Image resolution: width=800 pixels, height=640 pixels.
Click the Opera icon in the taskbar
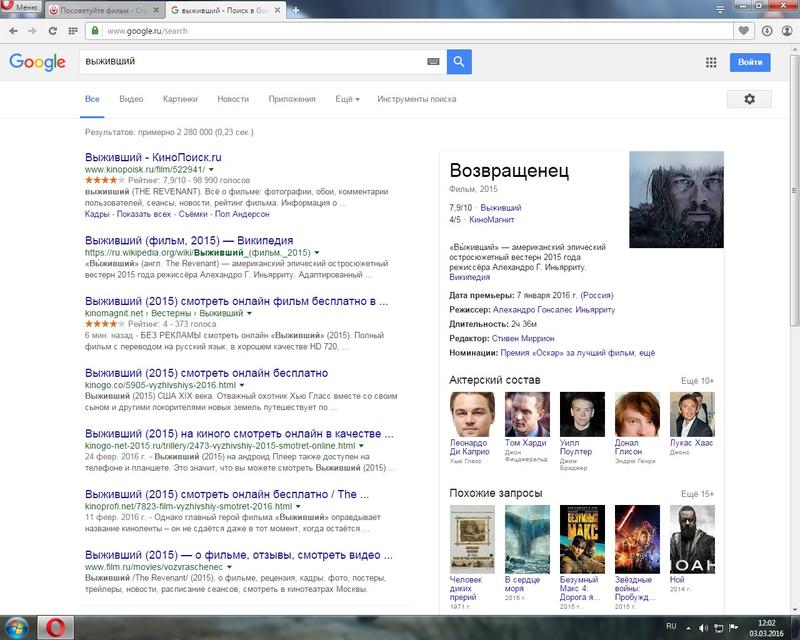pyautogui.click(x=55, y=627)
